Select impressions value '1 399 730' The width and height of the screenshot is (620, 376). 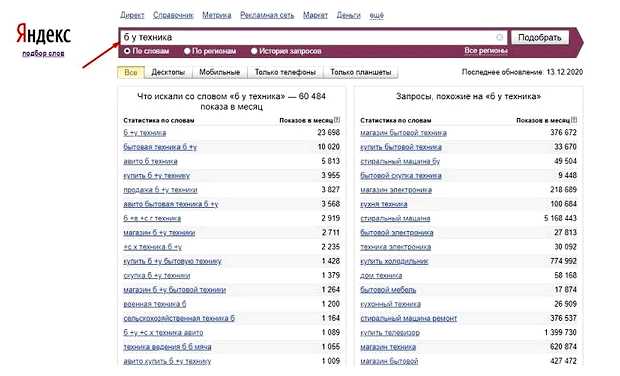560,333
